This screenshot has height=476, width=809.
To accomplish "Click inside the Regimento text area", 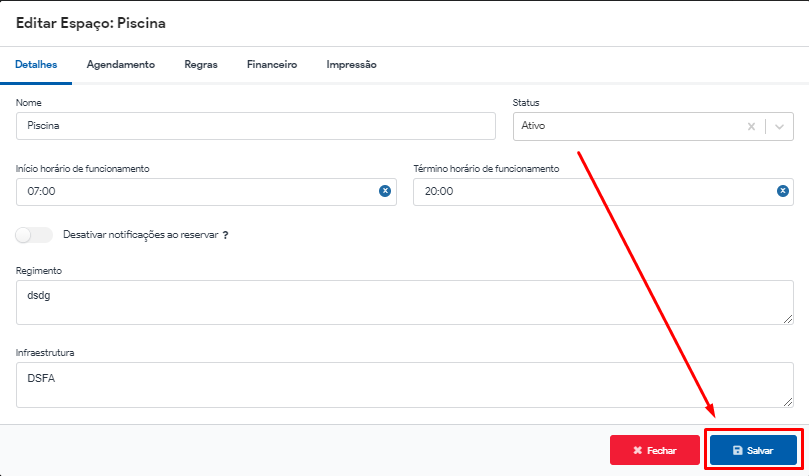I will [x=404, y=302].
